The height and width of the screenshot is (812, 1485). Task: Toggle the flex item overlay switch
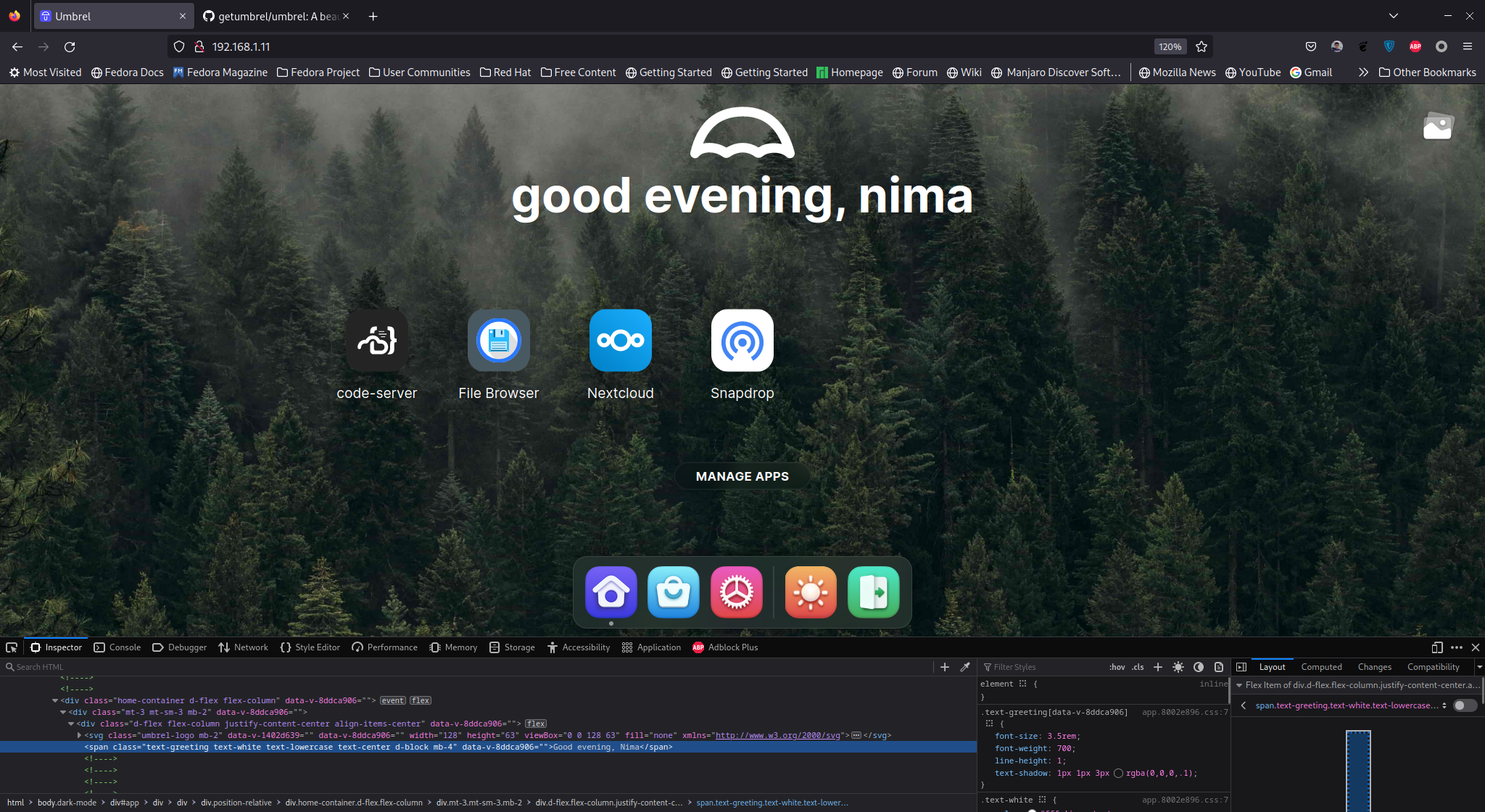1464,705
